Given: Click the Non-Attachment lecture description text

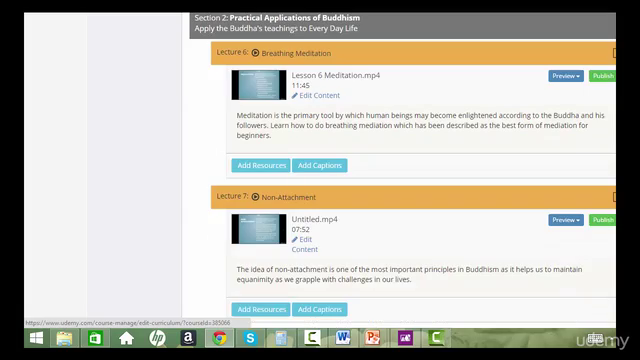Looking at the screenshot, I should [x=409, y=274].
